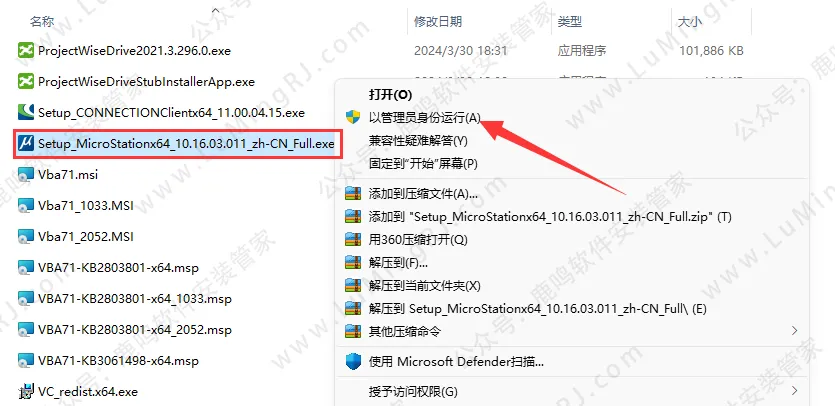The width and height of the screenshot is (835, 406).
Task: Select 解压到当前文件夹(X) option
Action: [x=424, y=286]
